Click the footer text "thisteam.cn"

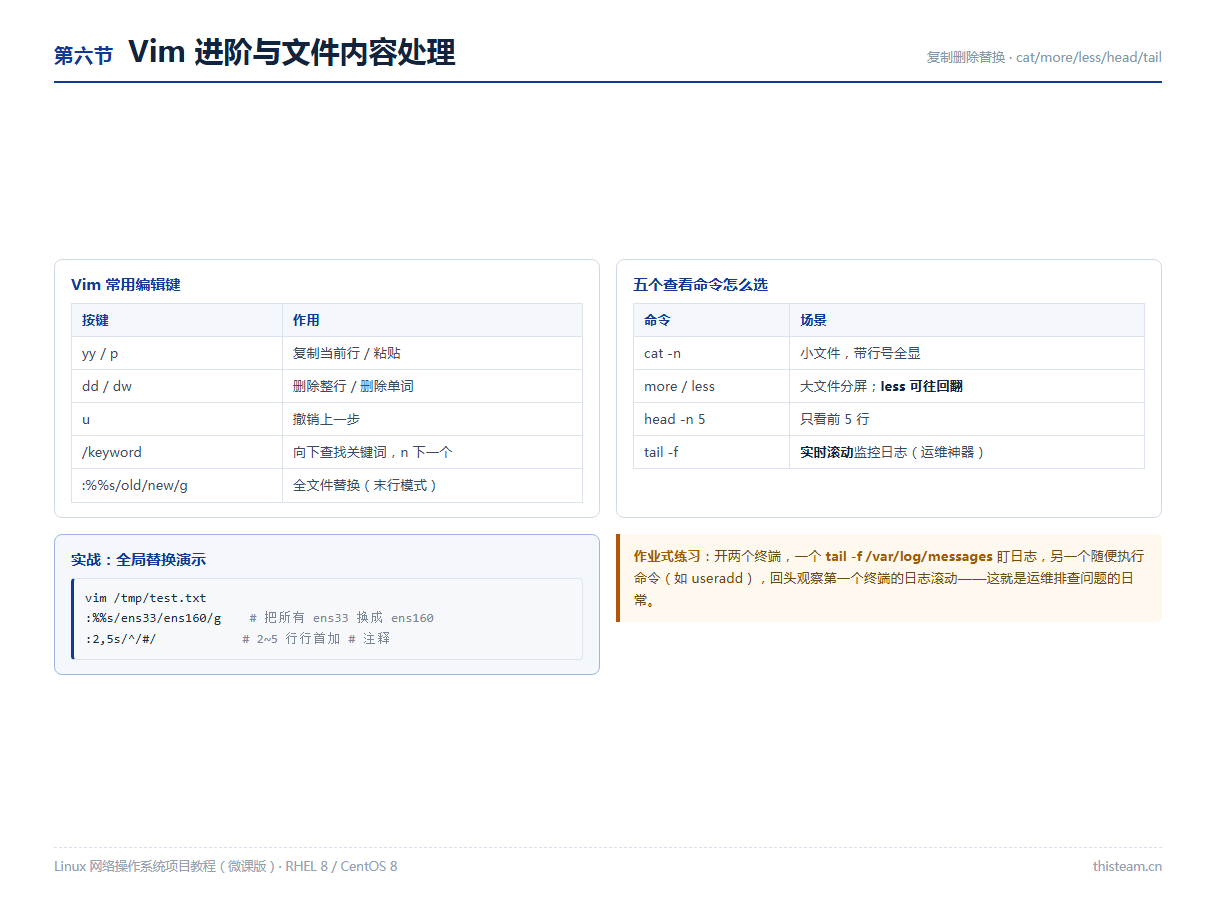click(1127, 866)
